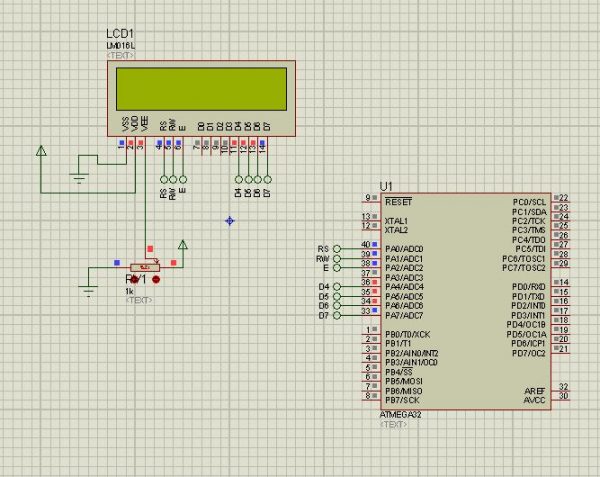
Task: Click pin number 32 beside AREF
Action: (x=564, y=386)
